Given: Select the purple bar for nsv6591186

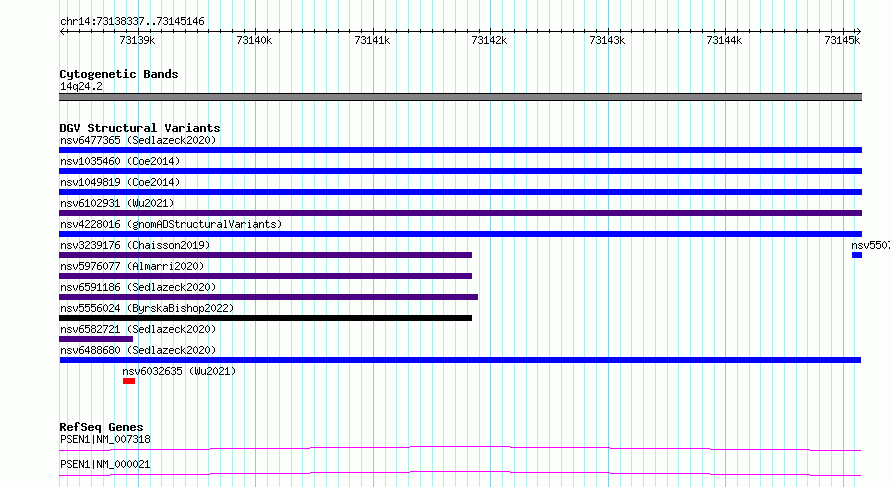Looking at the screenshot, I should 268,297.
